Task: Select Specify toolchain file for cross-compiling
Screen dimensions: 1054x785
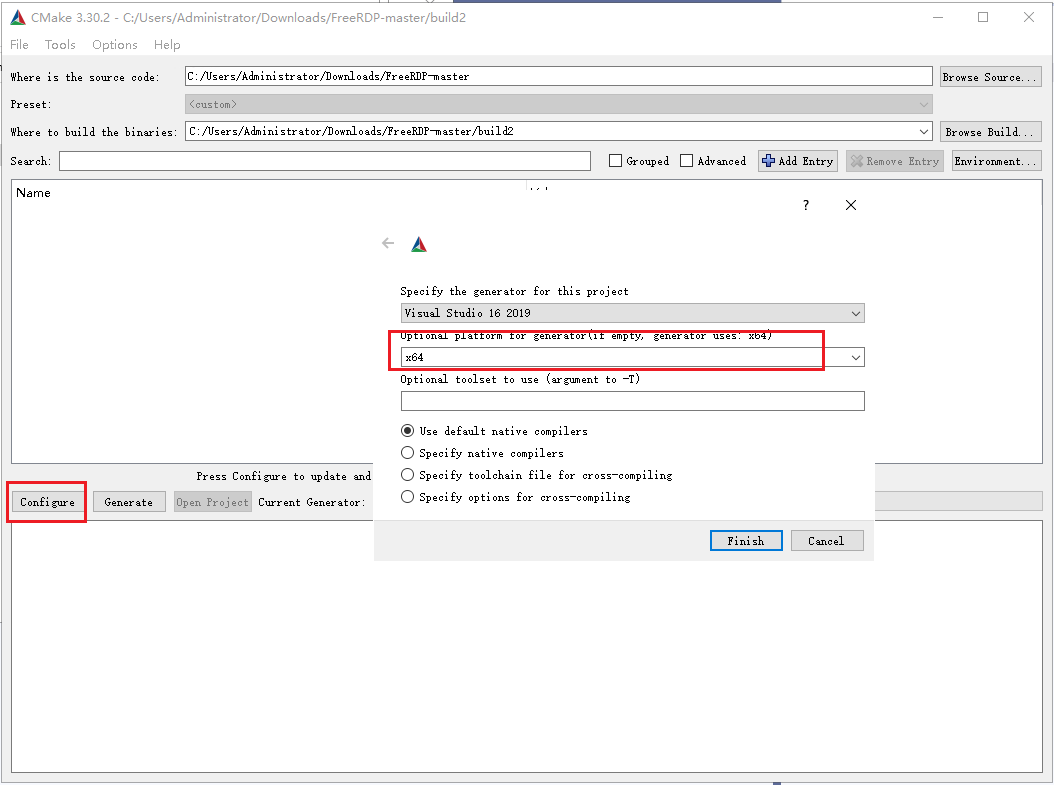Action: click(x=407, y=475)
